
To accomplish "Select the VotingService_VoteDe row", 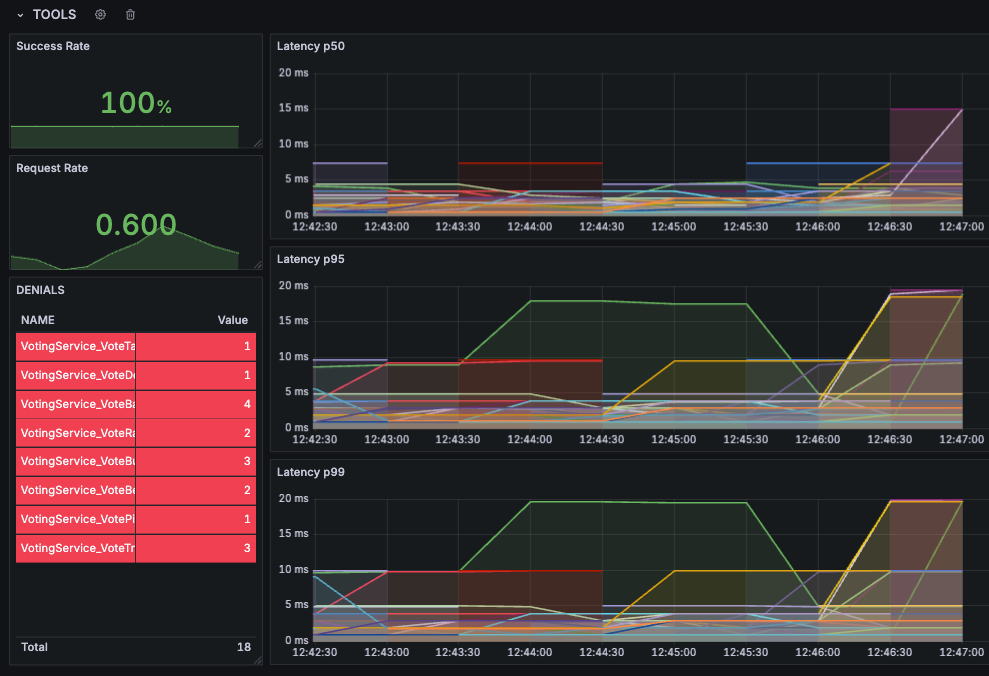I will [136, 375].
